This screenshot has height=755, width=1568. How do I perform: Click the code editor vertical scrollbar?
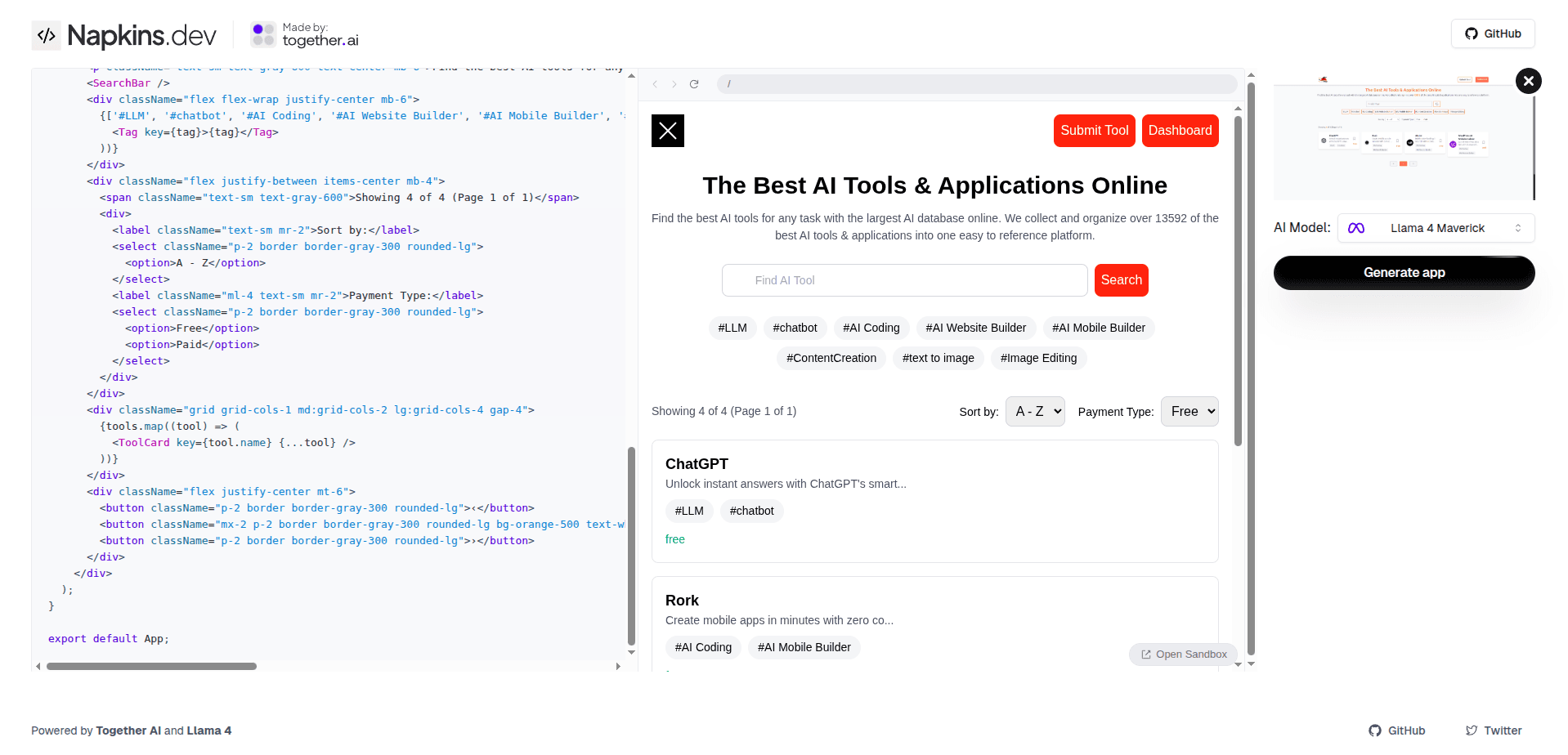631,546
